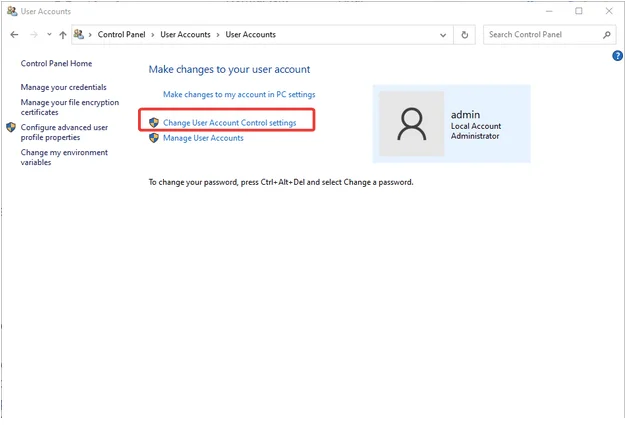Open Make changes to my account in PC settings
Image resolution: width=625 pixels, height=425 pixels.
pos(239,94)
